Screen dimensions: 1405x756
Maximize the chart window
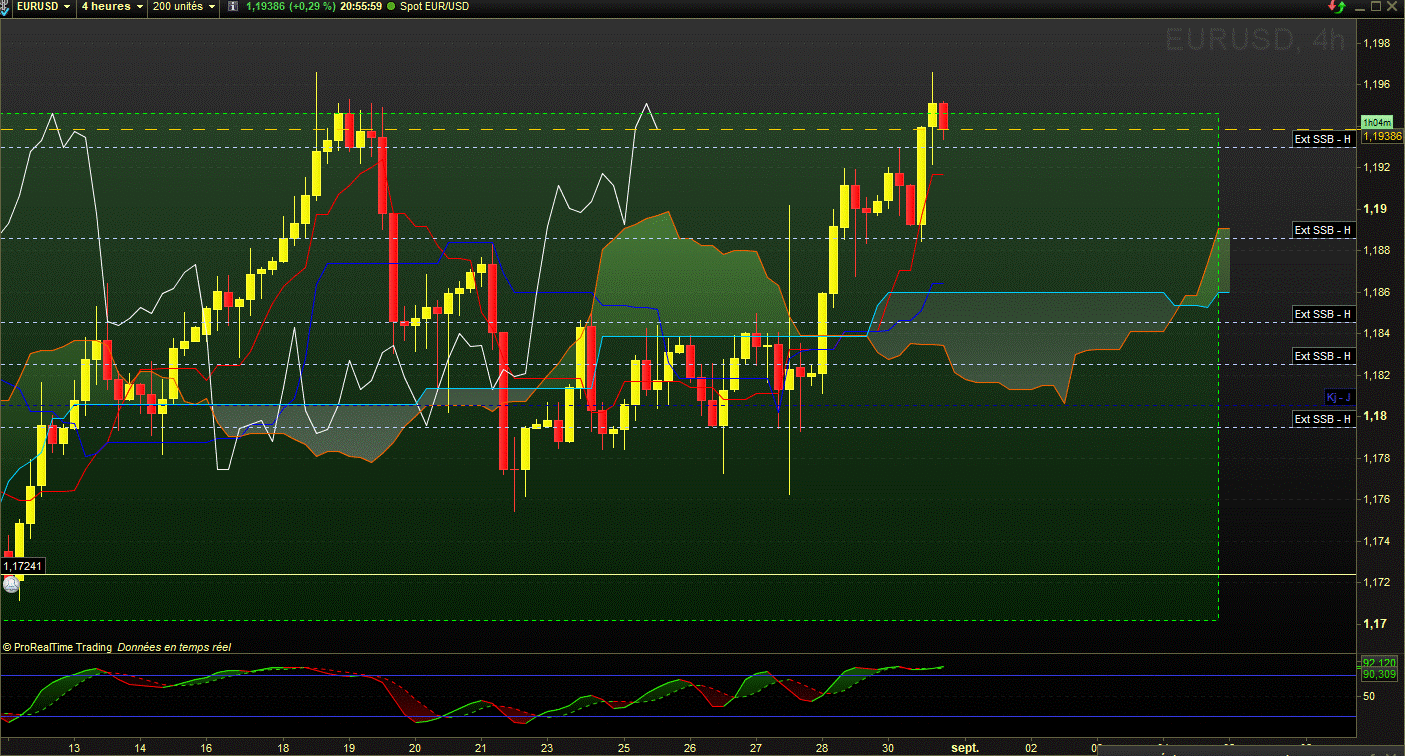1376,6
